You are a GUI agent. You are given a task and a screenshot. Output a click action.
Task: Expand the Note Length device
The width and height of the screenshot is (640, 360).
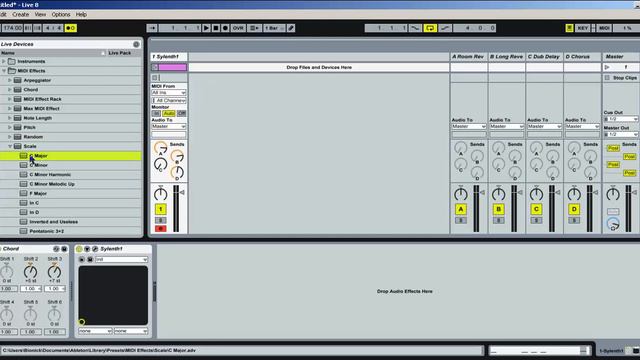click(10, 118)
